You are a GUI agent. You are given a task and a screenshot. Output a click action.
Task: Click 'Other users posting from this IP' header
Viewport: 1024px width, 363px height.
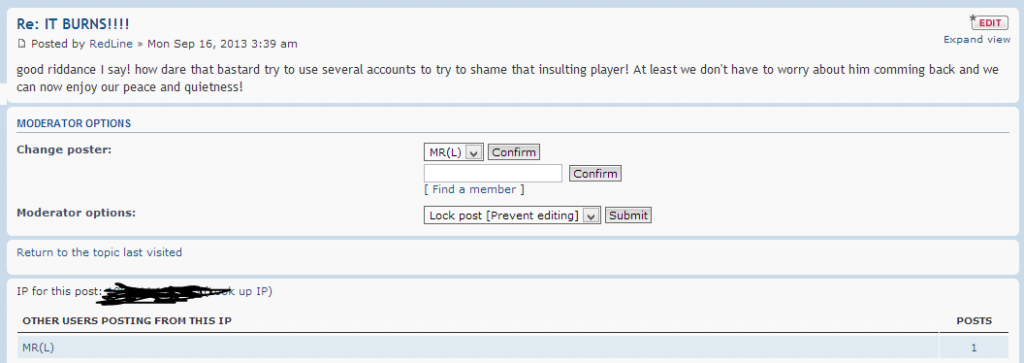coord(127,321)
